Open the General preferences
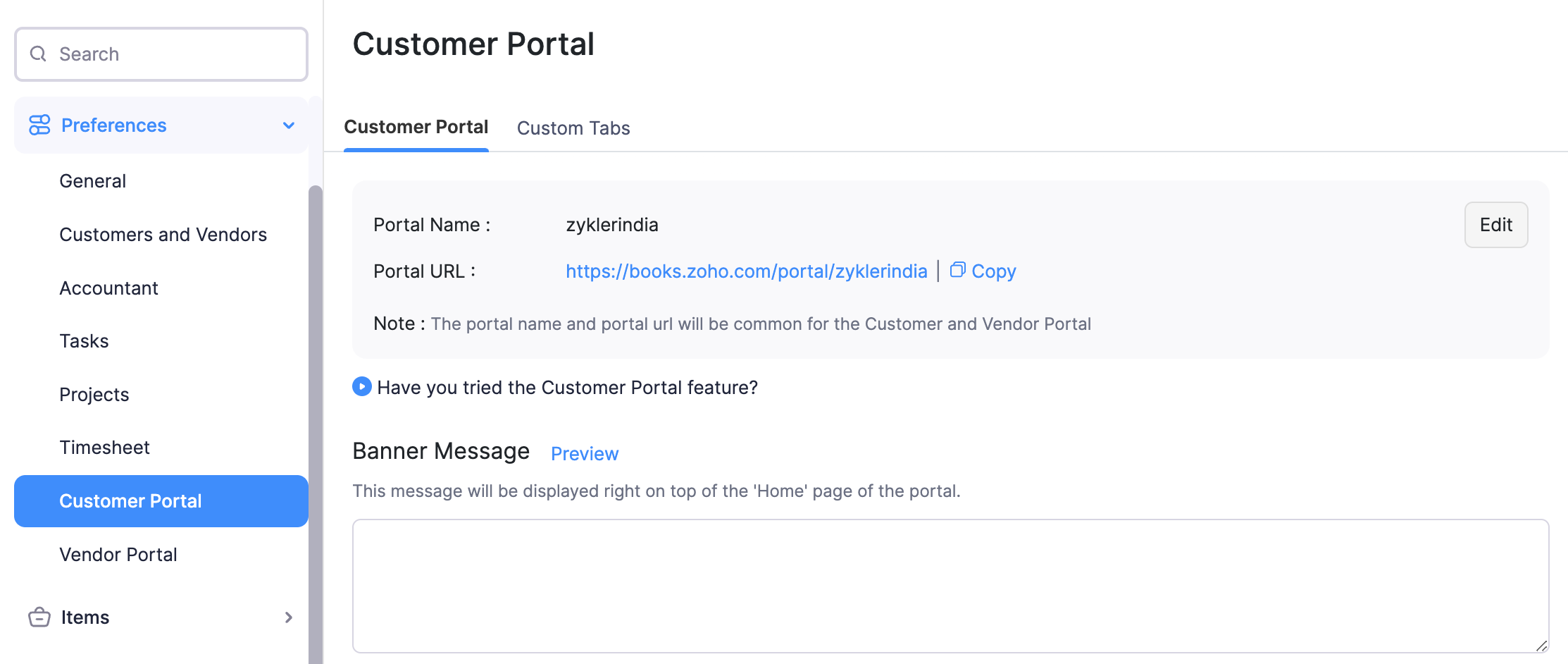 (92, 181)
